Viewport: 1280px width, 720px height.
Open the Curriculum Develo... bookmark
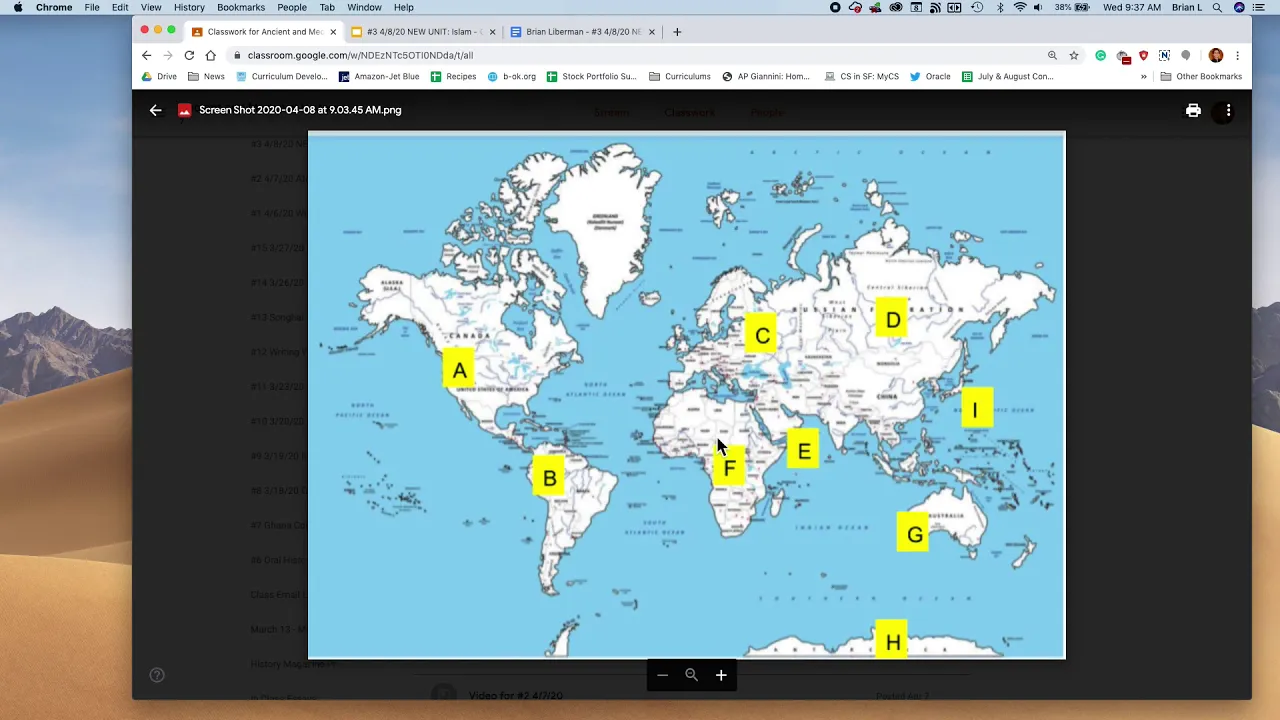(x=282, y=76)
